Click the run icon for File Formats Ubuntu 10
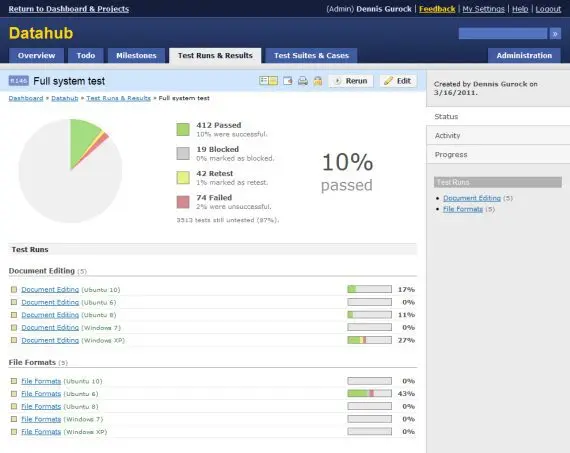 14,381
